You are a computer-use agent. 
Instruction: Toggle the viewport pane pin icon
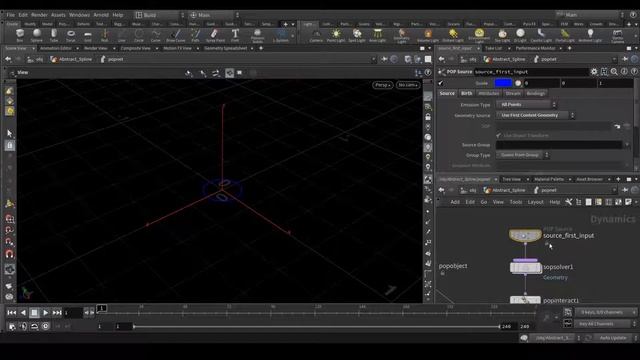[x=384, y=59]
